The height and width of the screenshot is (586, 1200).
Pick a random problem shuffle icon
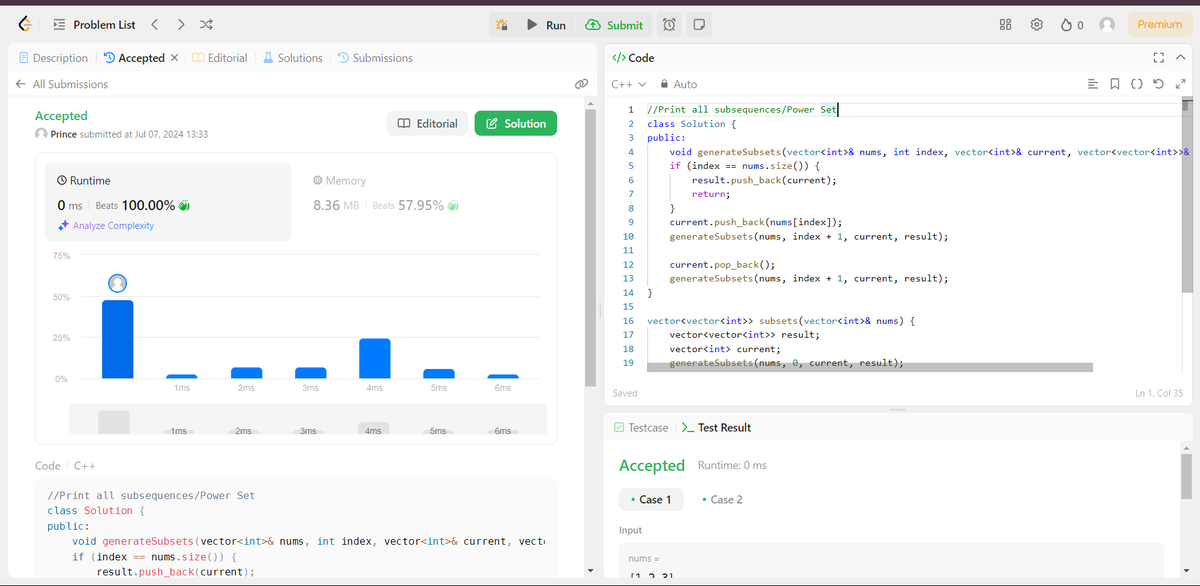coord(206,24)
